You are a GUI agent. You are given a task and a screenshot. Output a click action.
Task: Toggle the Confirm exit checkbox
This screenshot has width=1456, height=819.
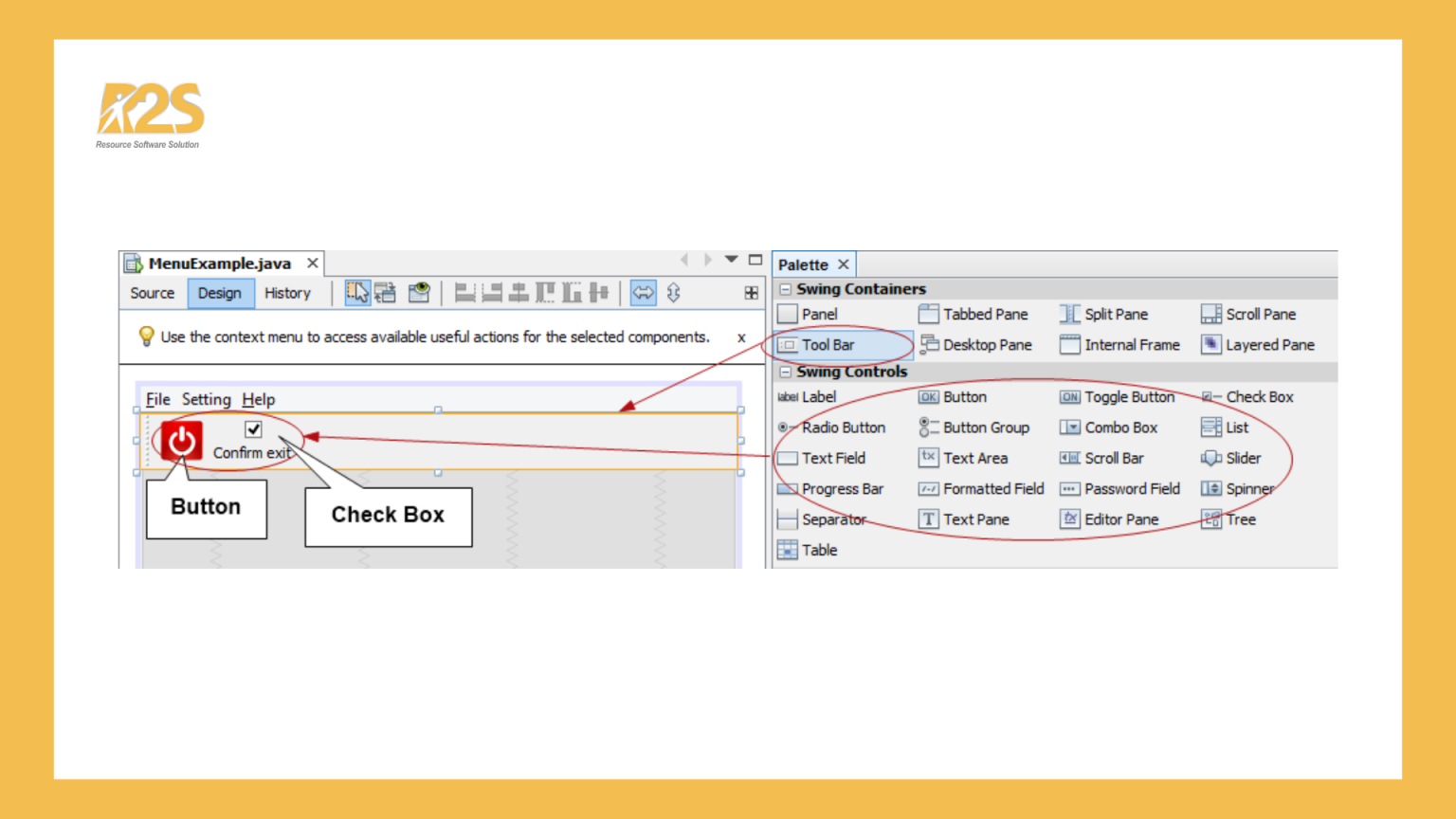pyautogui.click(x=253, y=429)
